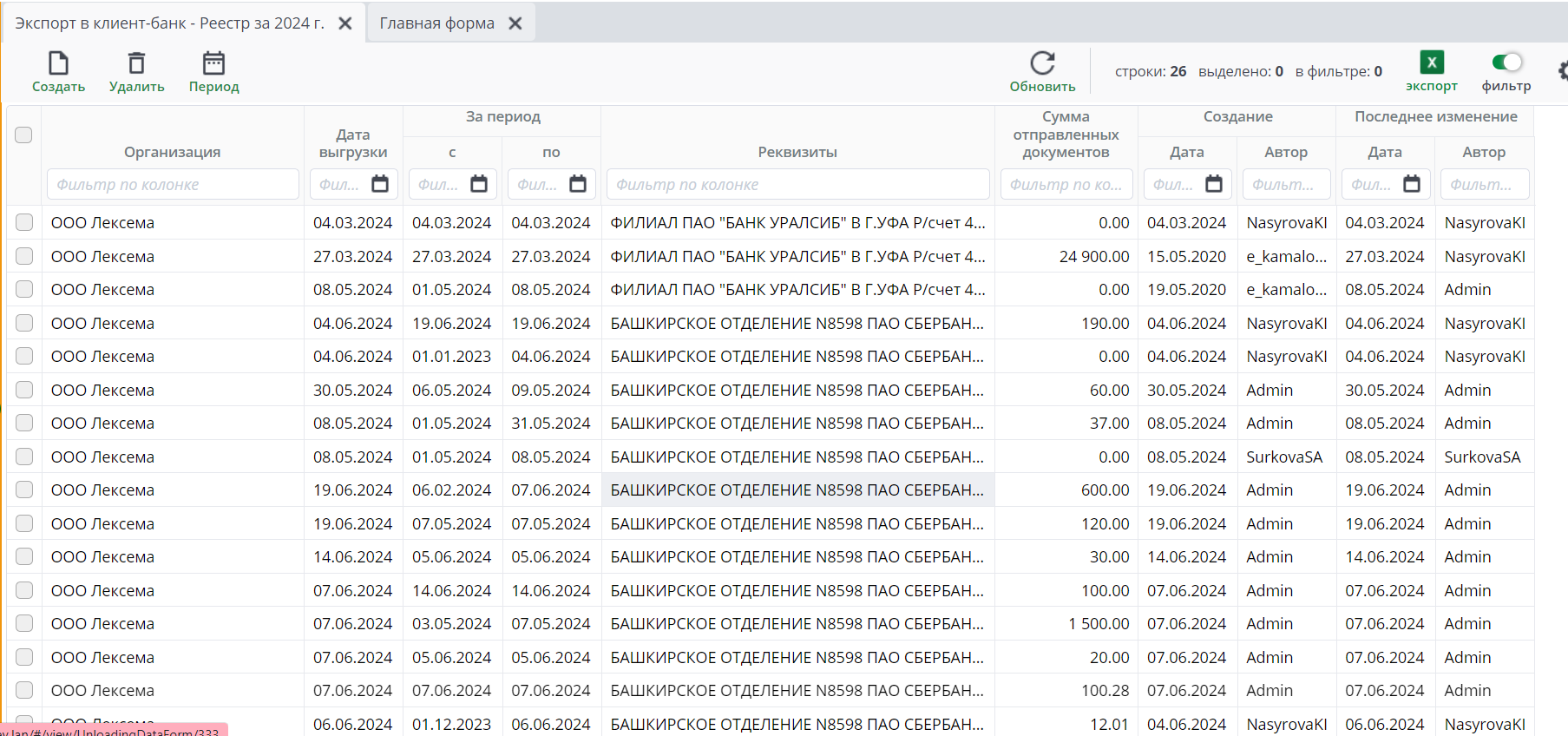The height and width of the screenshot is (736, 1568).
Task: Click the Организация filter input field
Action: (173, 184)
